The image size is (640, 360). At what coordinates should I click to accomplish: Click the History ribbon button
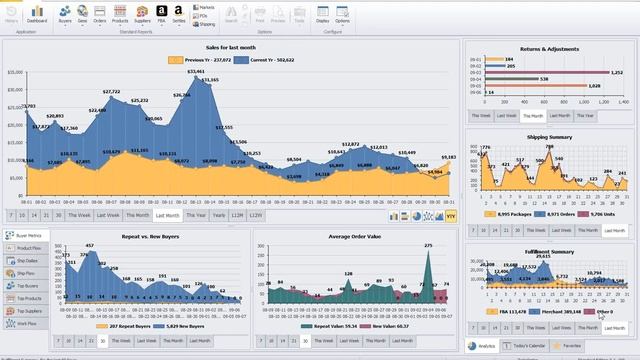click(x=11, y=15)
